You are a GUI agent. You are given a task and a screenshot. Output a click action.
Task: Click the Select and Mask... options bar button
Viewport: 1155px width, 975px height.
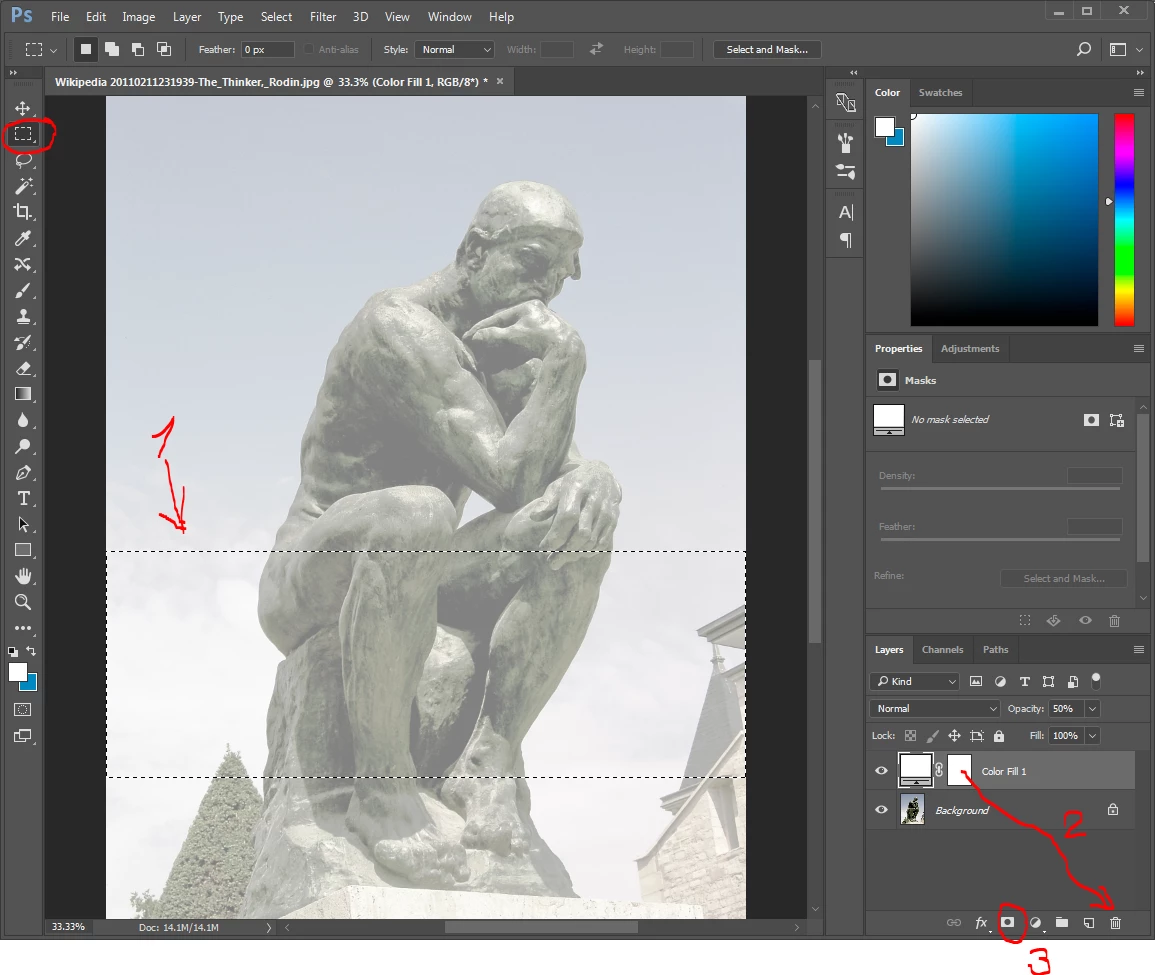tap(767, 49)
